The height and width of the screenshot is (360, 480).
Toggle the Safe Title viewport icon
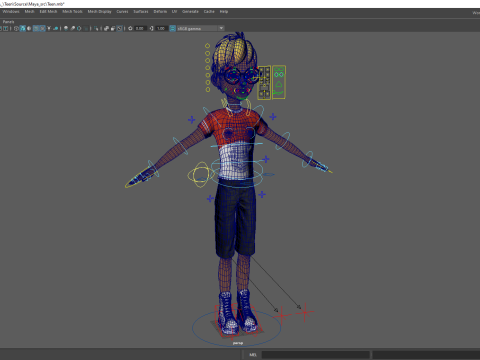(x=6, y=28)
